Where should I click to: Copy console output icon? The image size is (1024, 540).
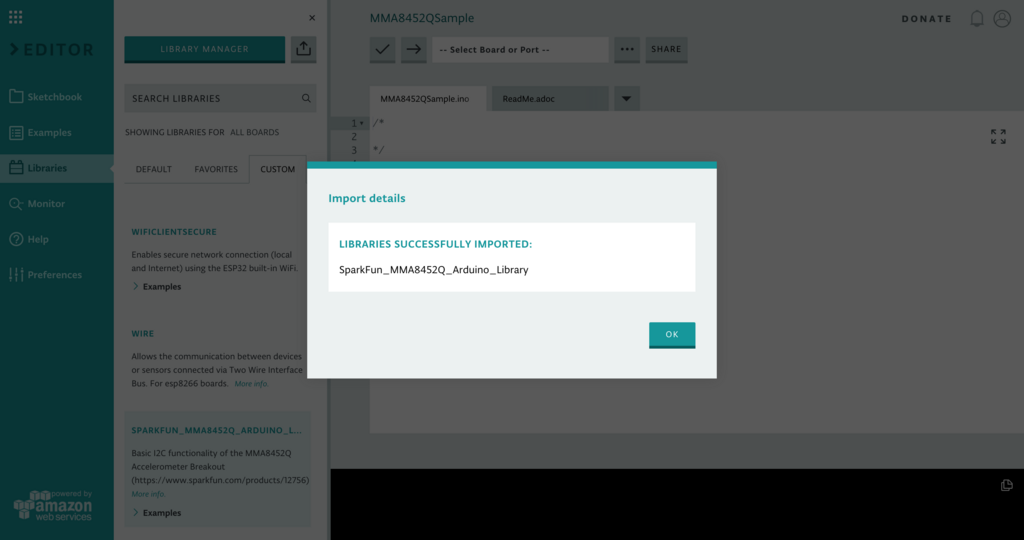coord(1006,485)
